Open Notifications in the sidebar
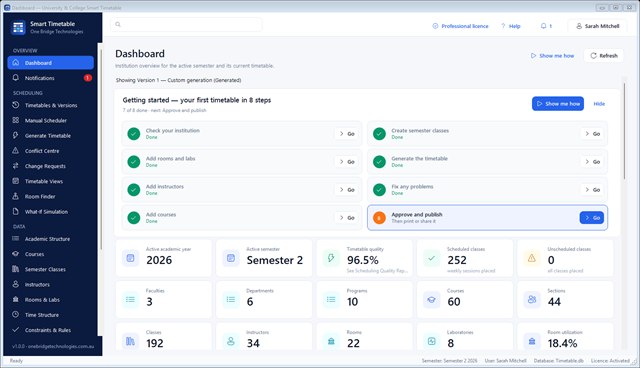This screenshot has height=368, width=640. [50, 78]
